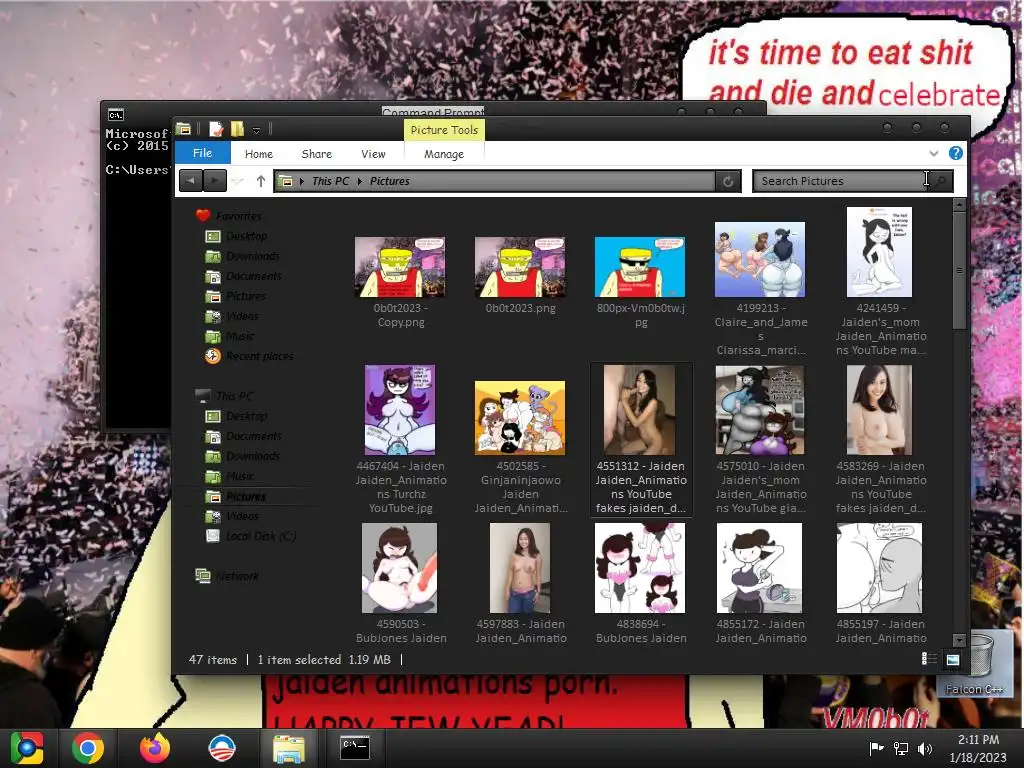This screenshot has height=768, width=1024.
Task: Switch to Command Prompt from the taskbar
Action: pyautogui.click(x=355, y=748)
